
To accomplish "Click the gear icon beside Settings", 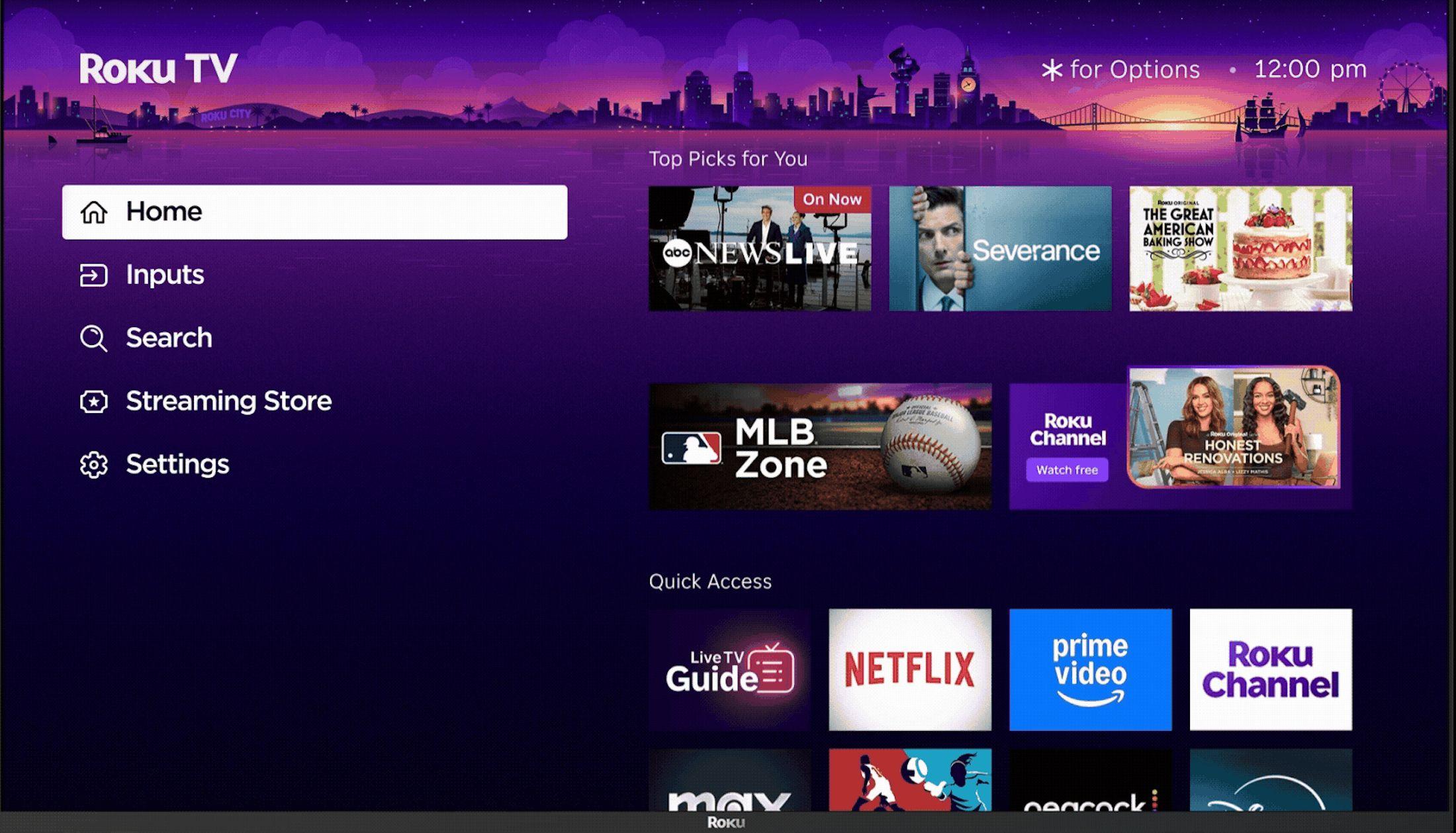I will 93,465.
